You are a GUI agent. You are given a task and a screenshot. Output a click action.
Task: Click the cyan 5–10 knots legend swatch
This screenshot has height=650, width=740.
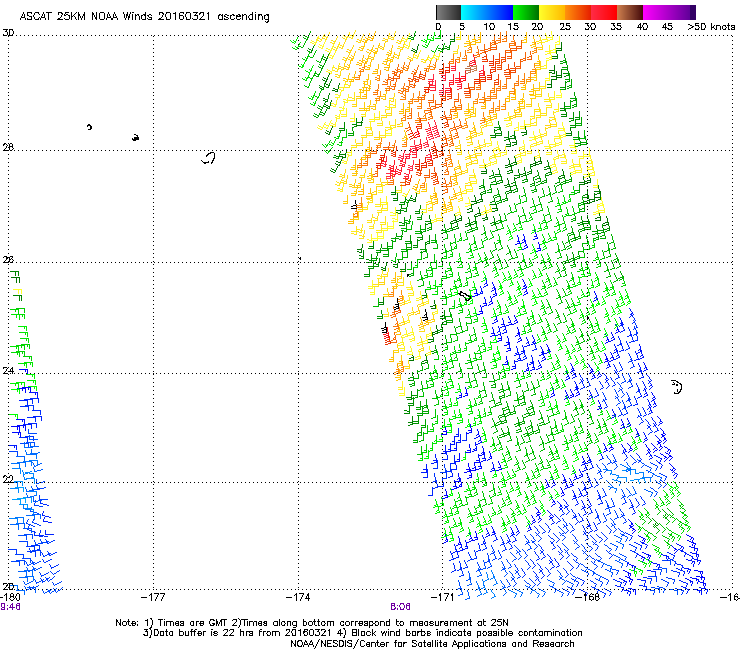[474, 12]
